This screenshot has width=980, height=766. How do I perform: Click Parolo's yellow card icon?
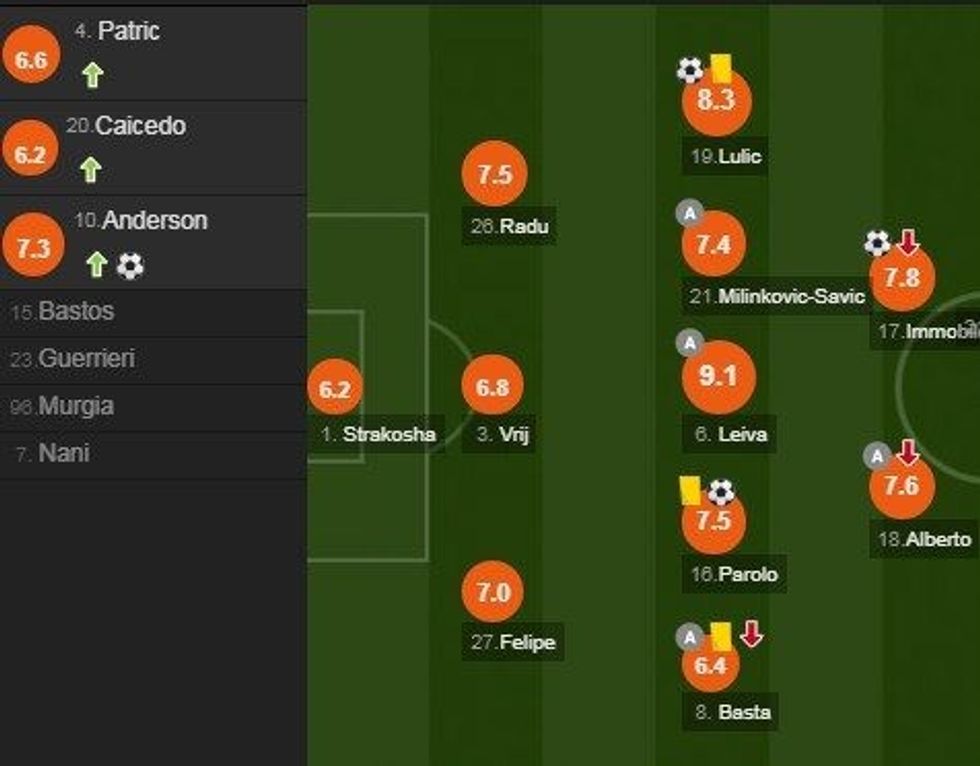click(690, 490)
